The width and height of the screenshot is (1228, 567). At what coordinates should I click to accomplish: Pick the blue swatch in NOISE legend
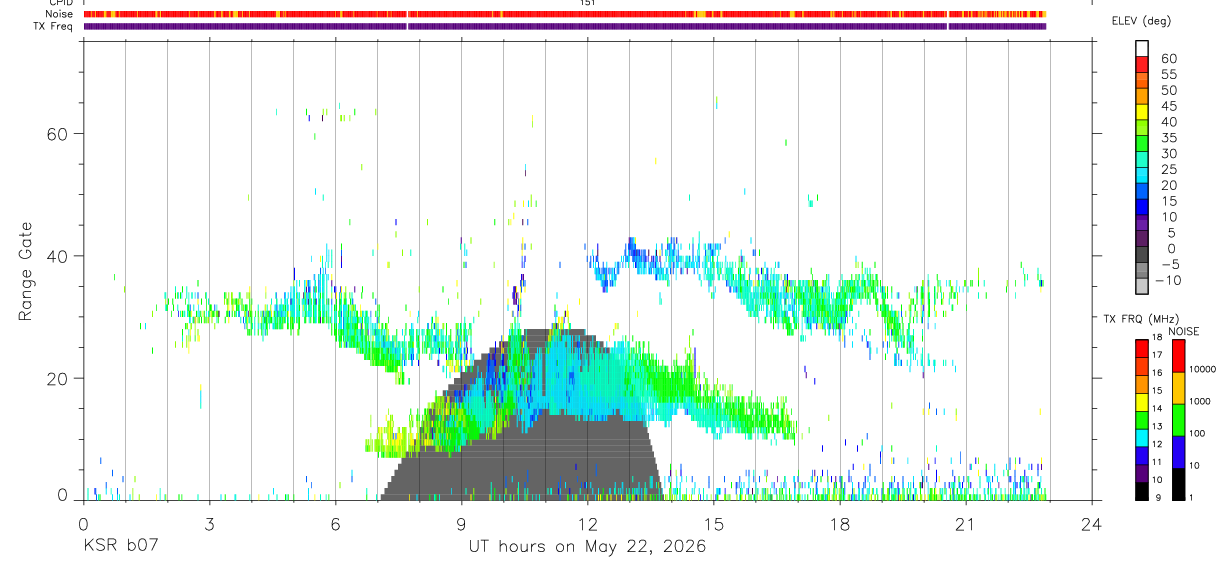click(x=1178, y=452)
